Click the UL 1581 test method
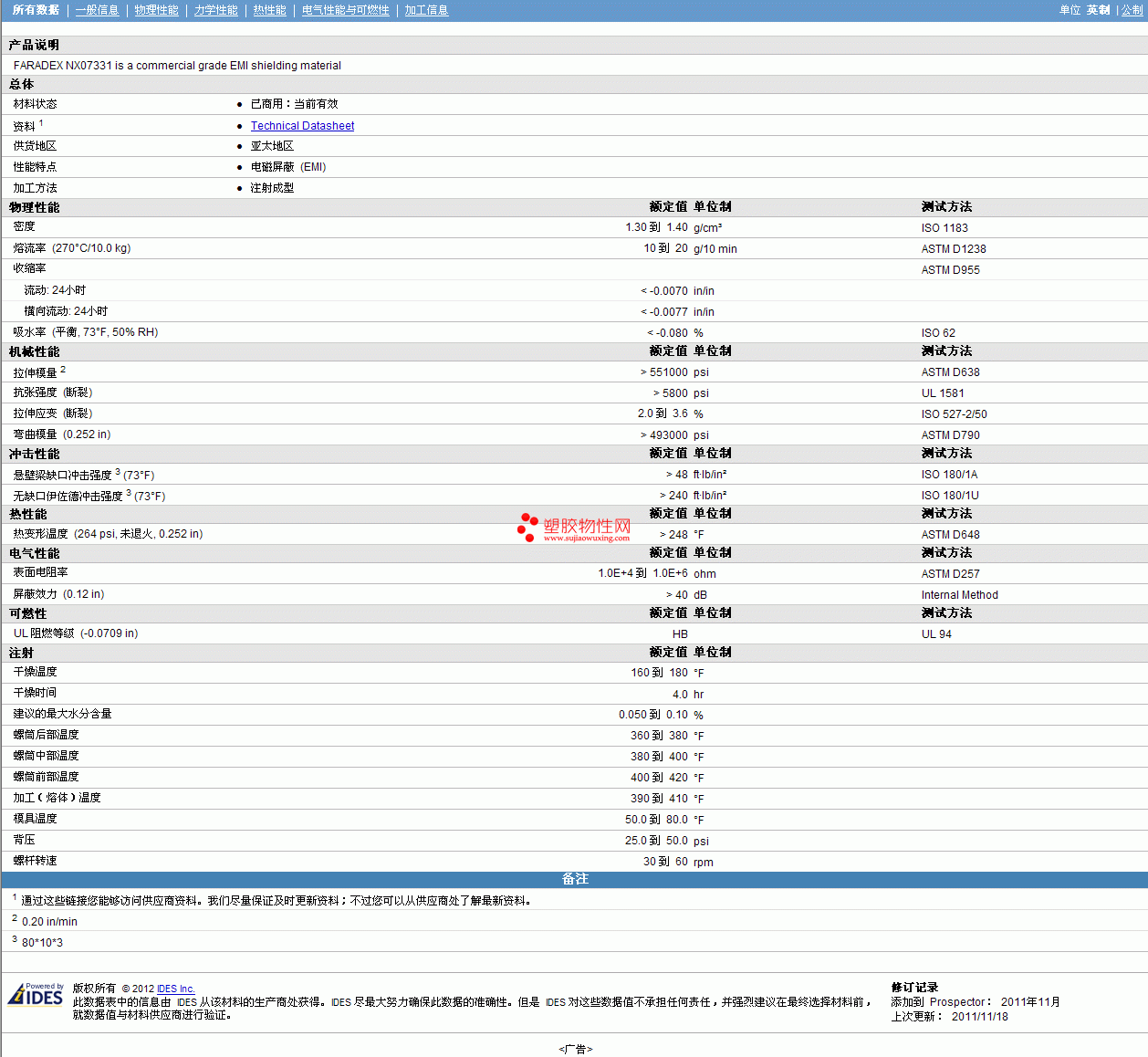 tap(942, 393)
